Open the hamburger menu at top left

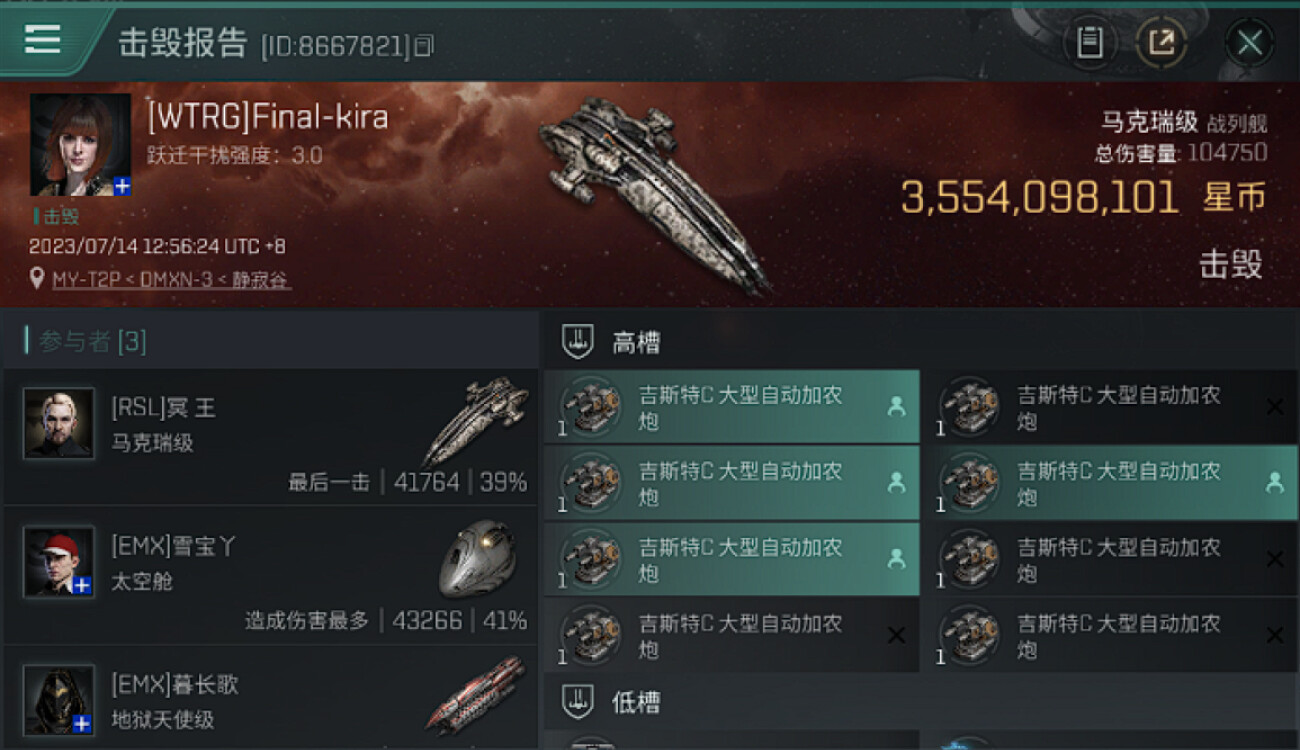43,39
